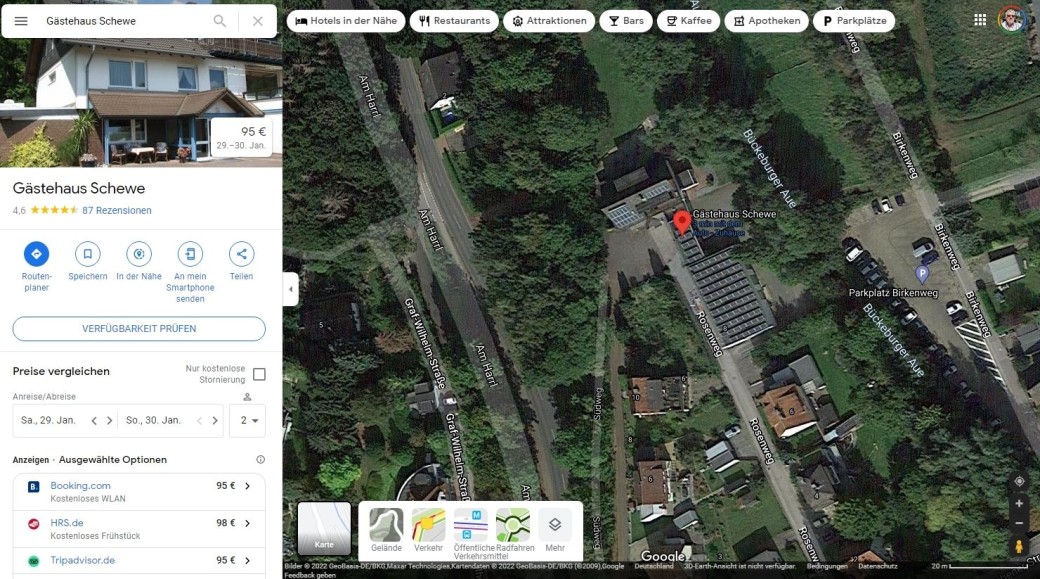Select Restaurants category chip

tap(455, 21)
